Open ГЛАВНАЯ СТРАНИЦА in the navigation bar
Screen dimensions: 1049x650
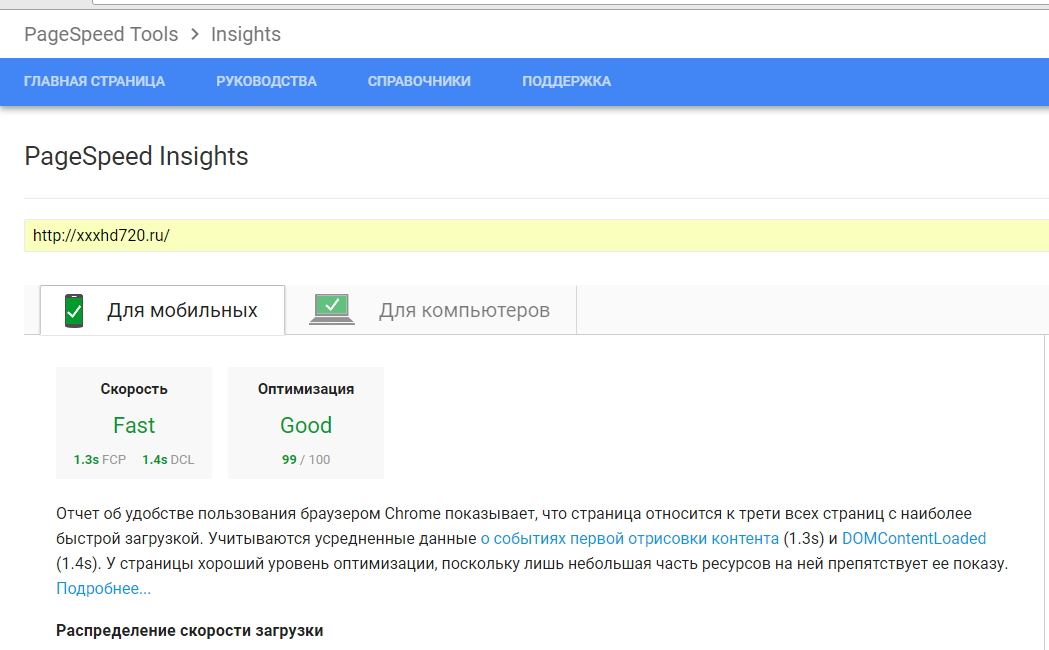94,81
